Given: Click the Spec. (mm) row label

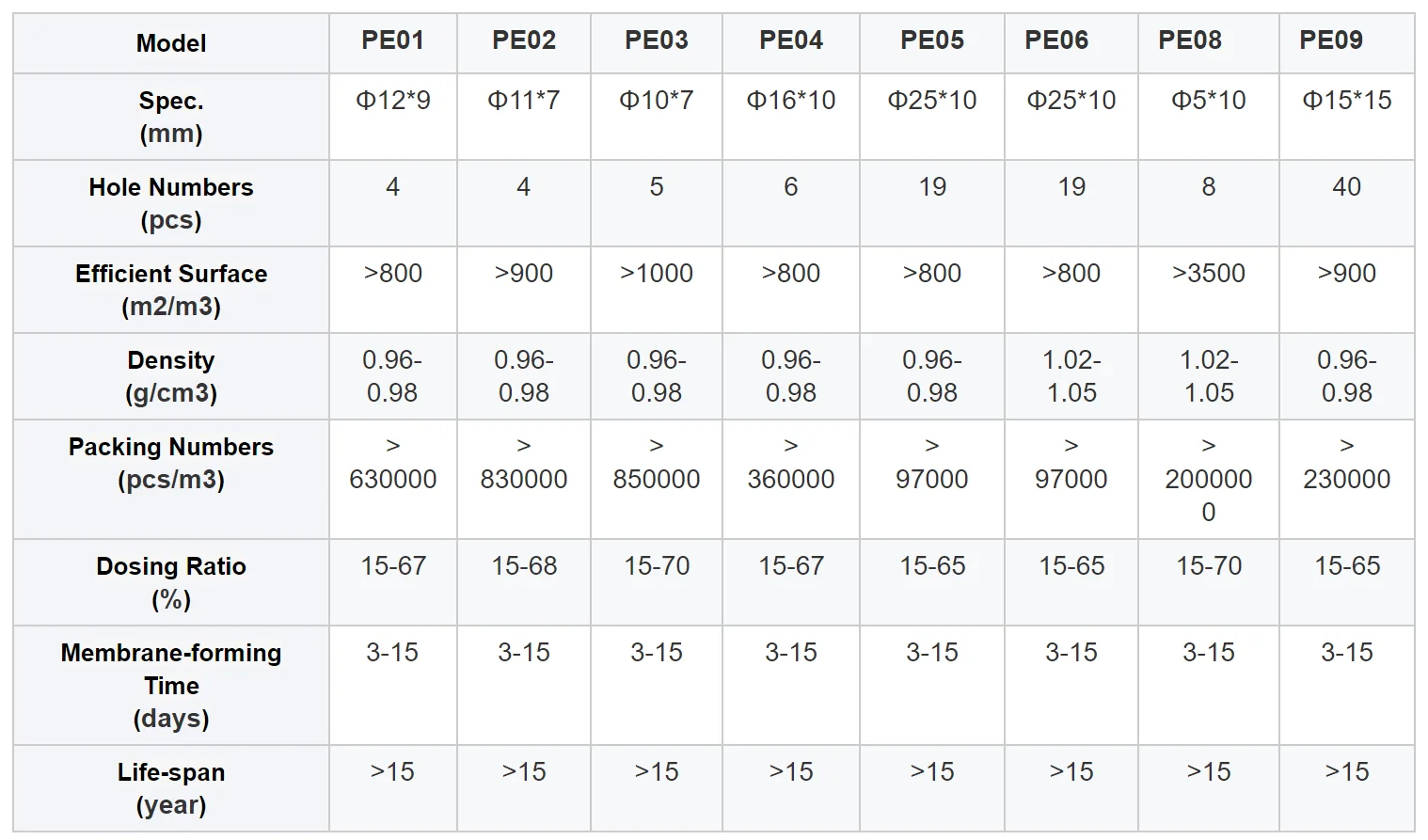Looking at the screenshot, I should [171, 117].
